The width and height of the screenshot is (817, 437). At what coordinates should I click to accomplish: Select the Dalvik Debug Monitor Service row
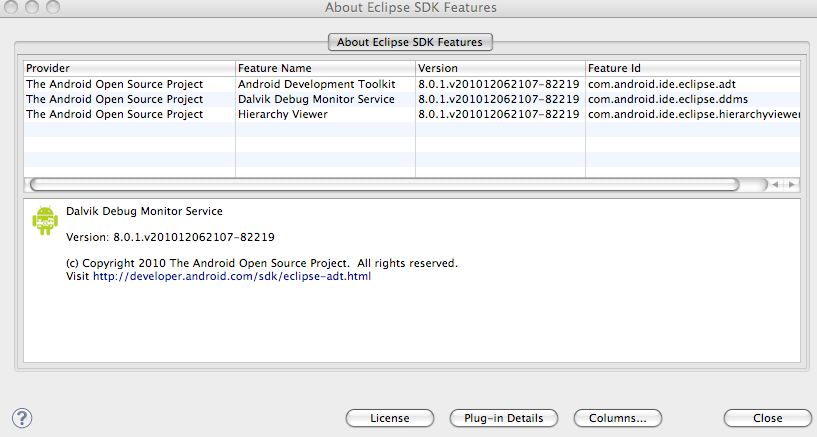[x=412, y=99]
